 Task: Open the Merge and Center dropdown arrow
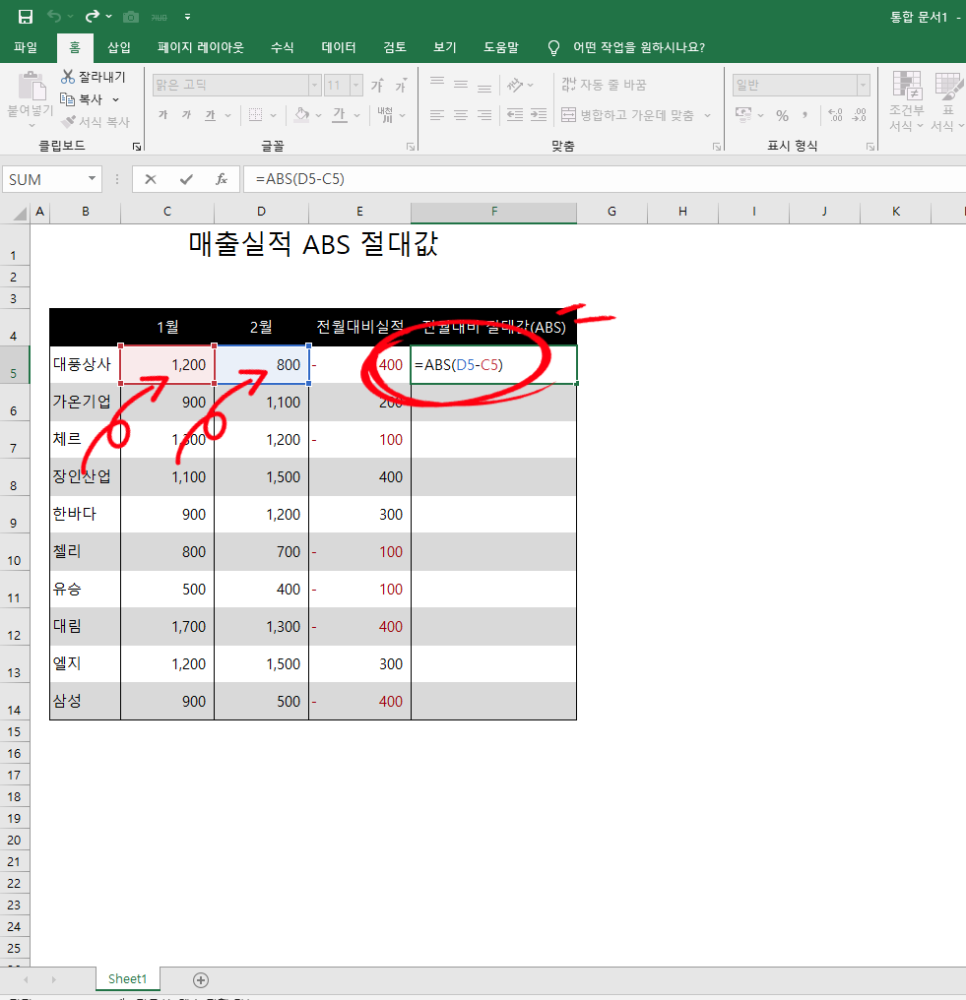pyautogui.click(x=707, y=115)
